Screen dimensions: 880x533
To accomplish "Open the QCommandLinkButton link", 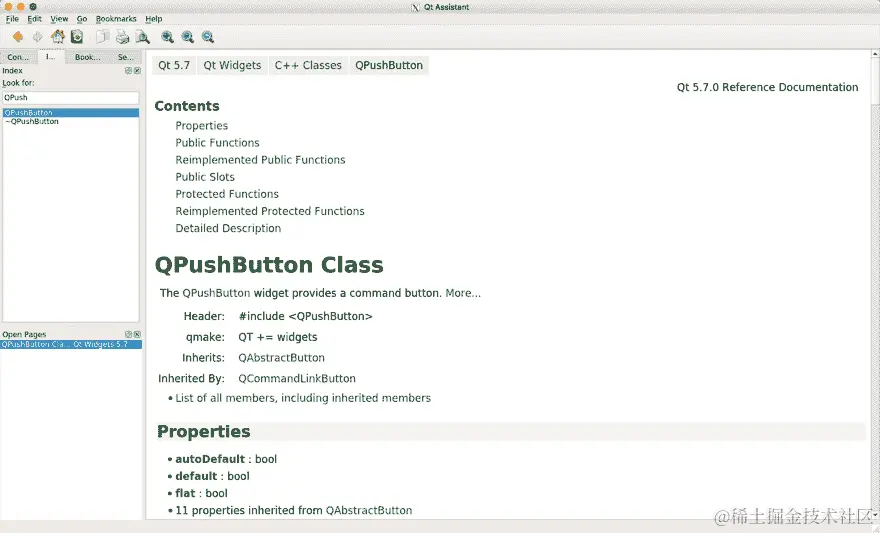I will point(297,379).
